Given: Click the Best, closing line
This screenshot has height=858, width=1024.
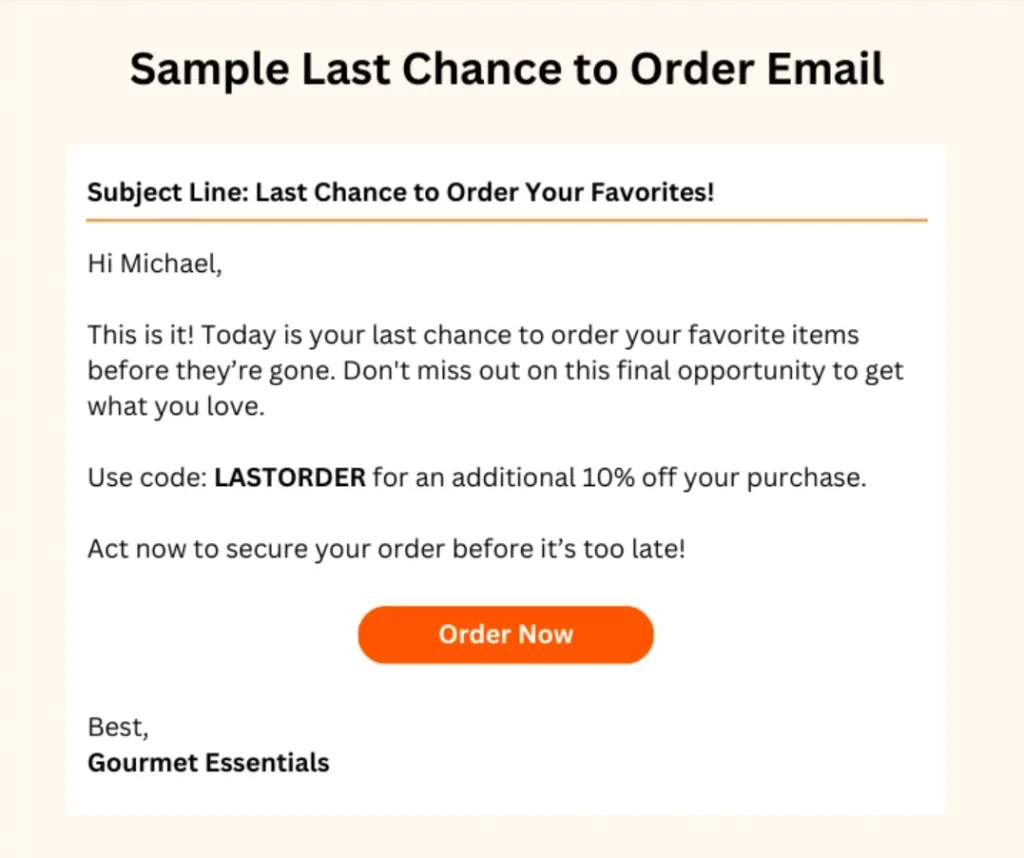Looking at the screenshot, I should (x=118, y=727).
